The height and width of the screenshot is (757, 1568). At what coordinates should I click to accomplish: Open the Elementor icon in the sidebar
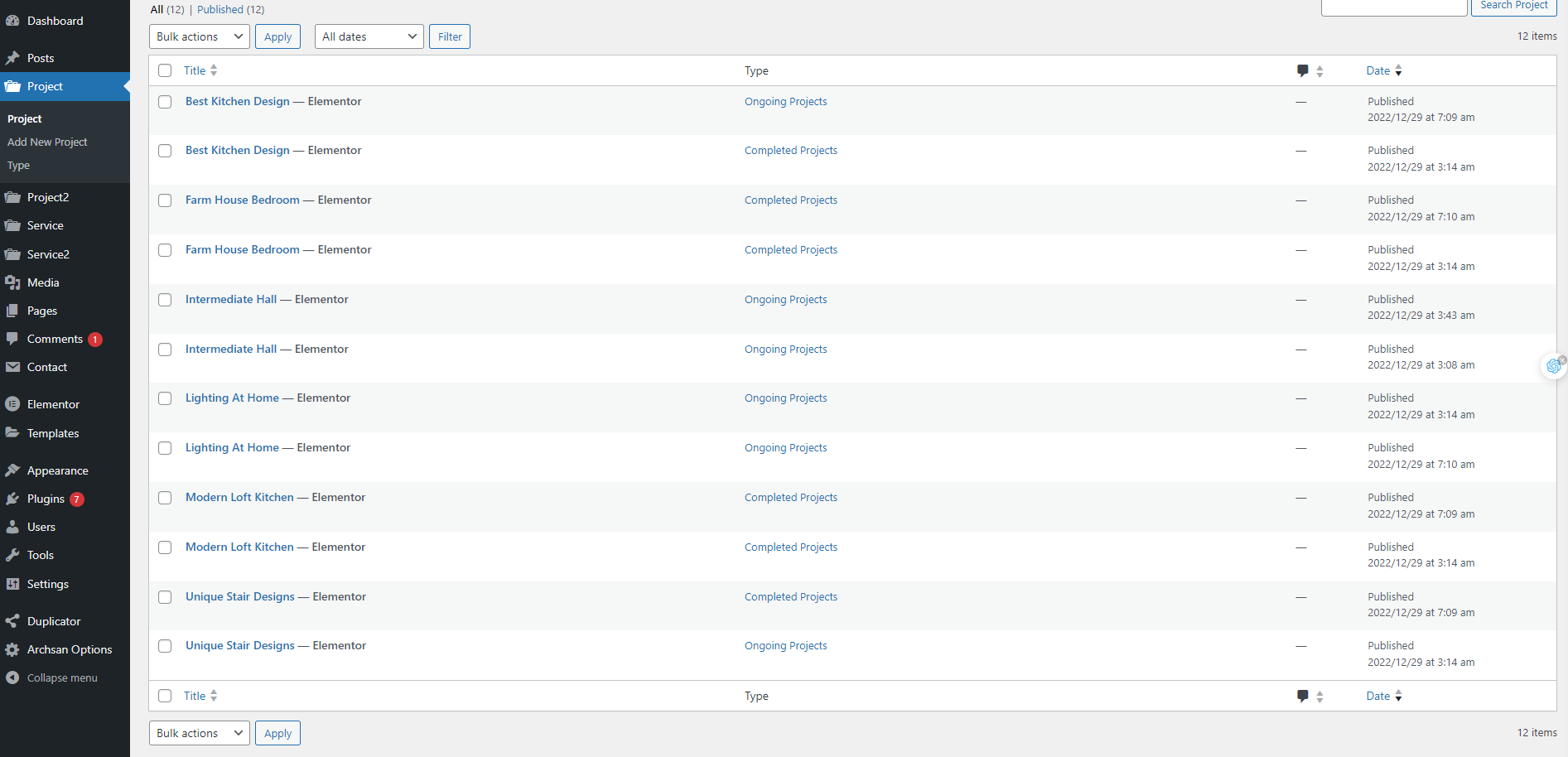click(x=12, y=404)
